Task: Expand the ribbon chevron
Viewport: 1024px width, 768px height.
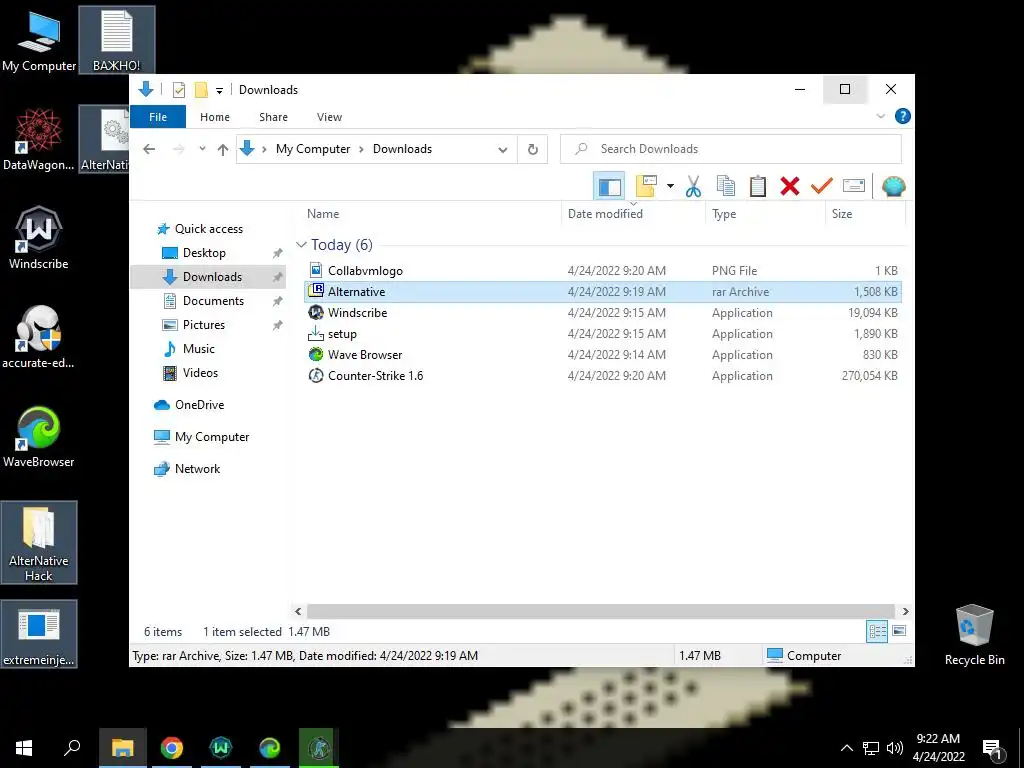Action: coord(880,116)
